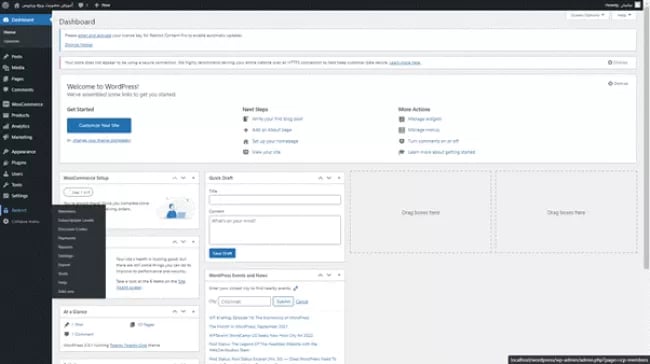650x364 pixels.
Task: Toggle the At a Glance panel
Action: pos(193,311)
